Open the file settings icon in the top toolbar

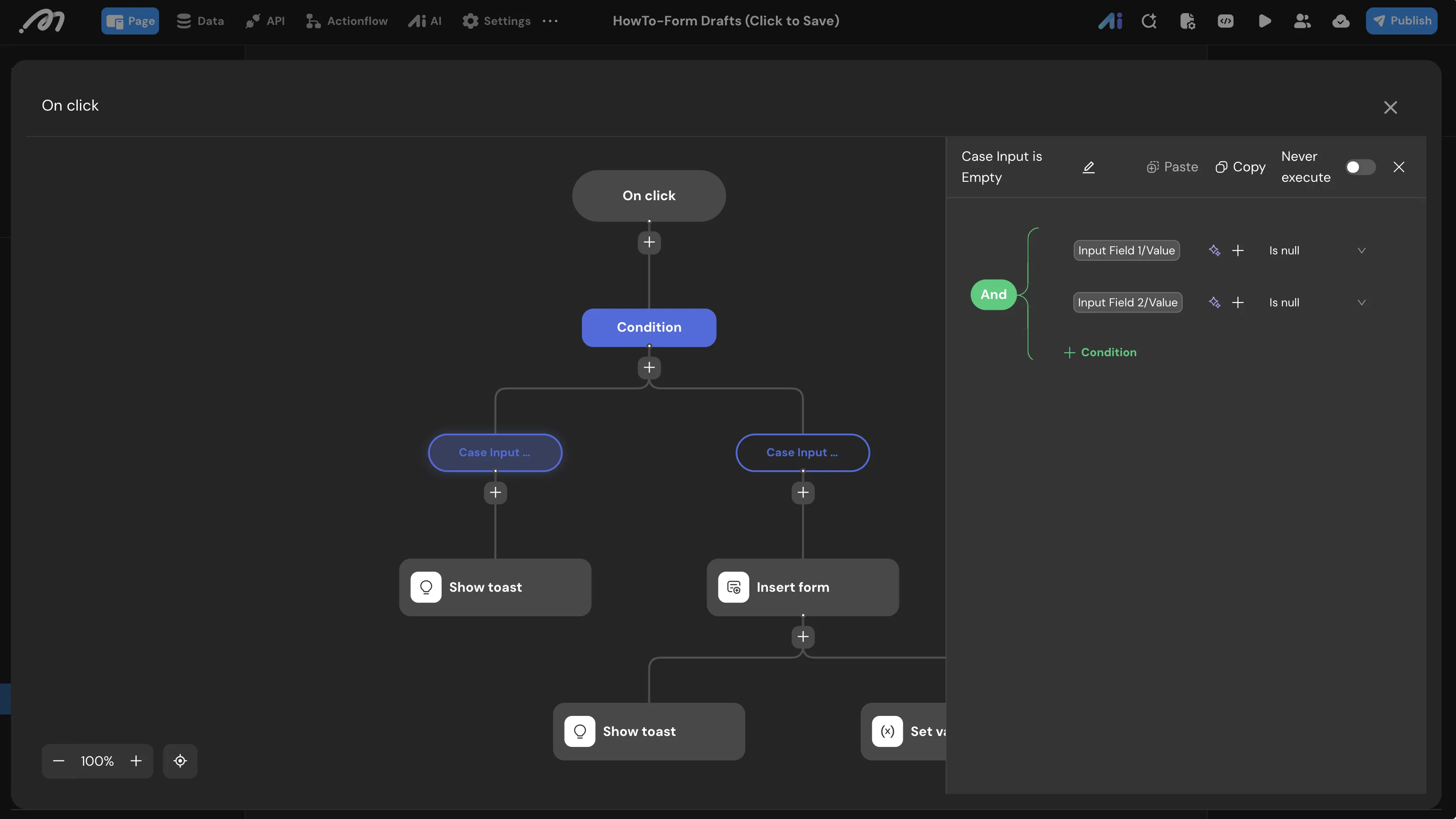pyautogui.click(x=1187, y=21)
